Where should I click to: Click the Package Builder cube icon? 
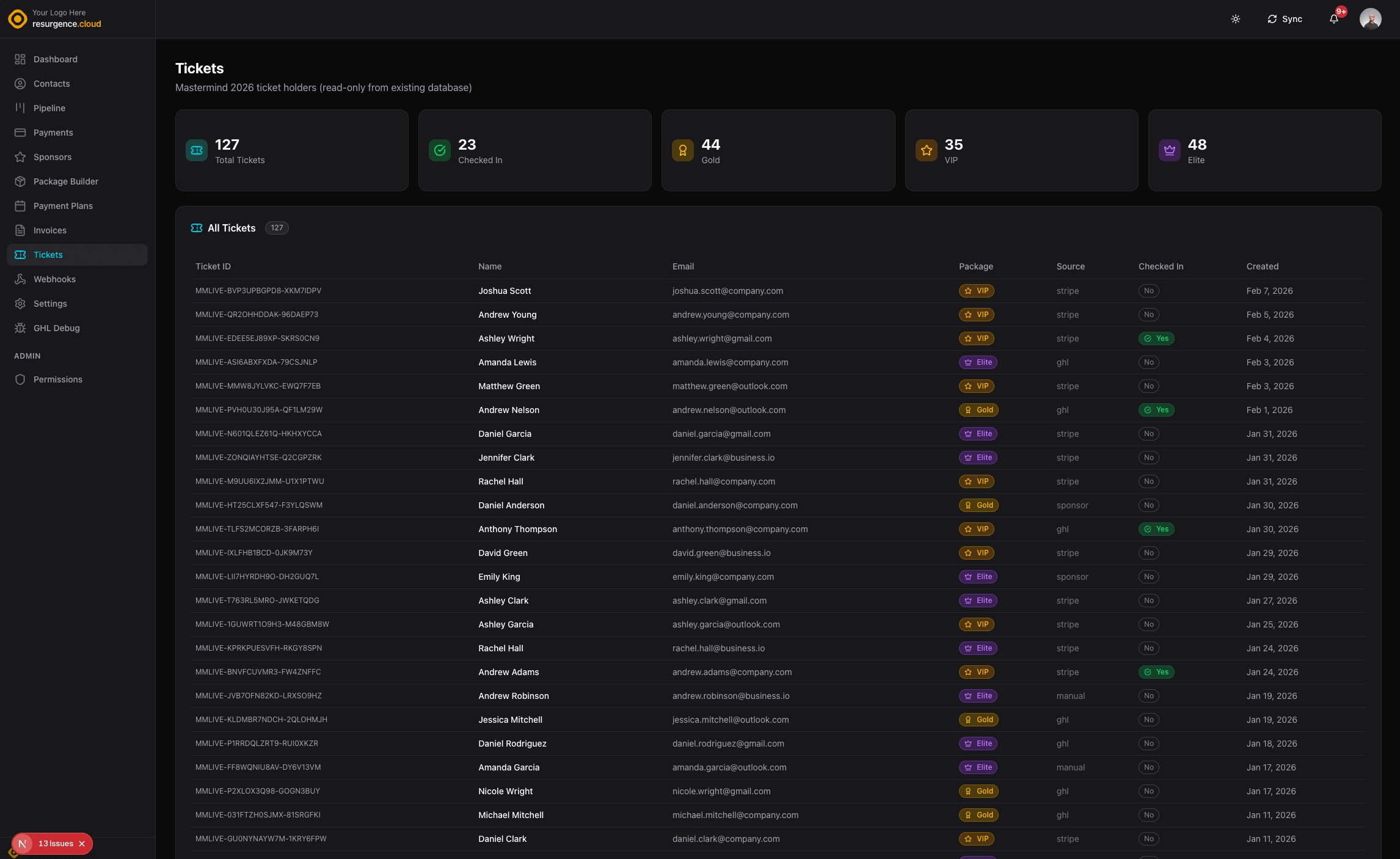click(x=20, y=181)
